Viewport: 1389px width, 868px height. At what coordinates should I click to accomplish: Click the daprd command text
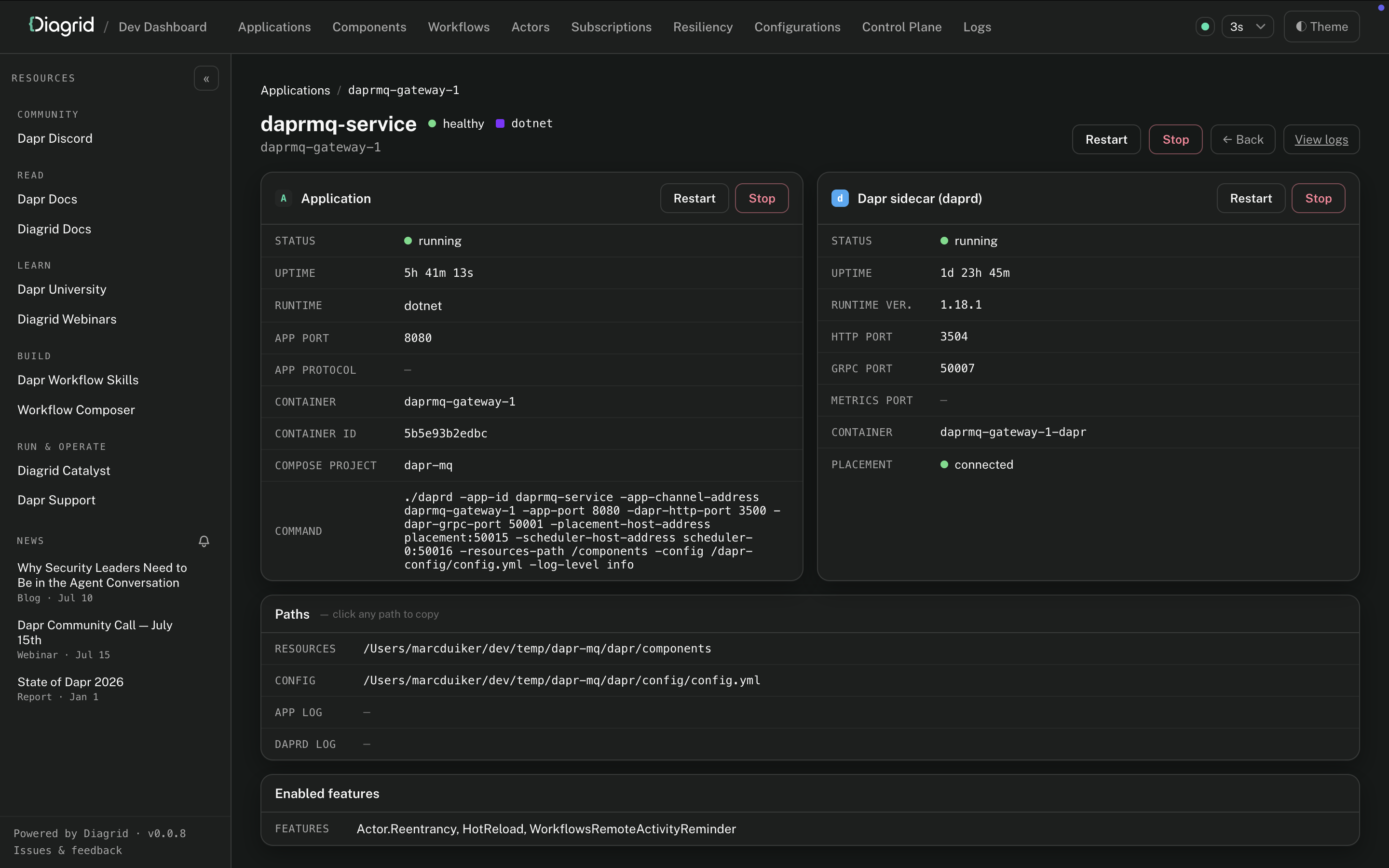click(592, 530)
